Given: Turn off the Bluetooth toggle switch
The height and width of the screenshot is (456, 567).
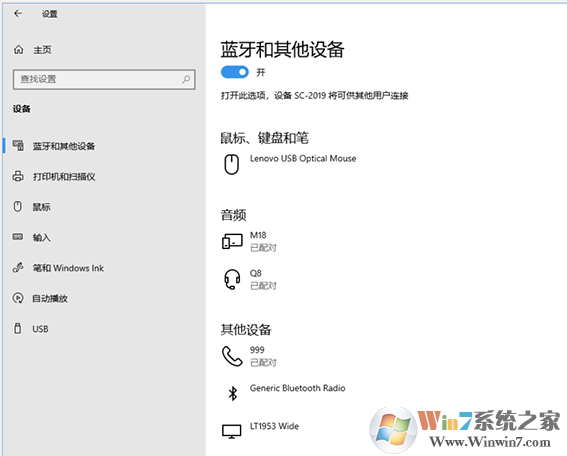Looking at the screenshot, I should click(235, 72).
